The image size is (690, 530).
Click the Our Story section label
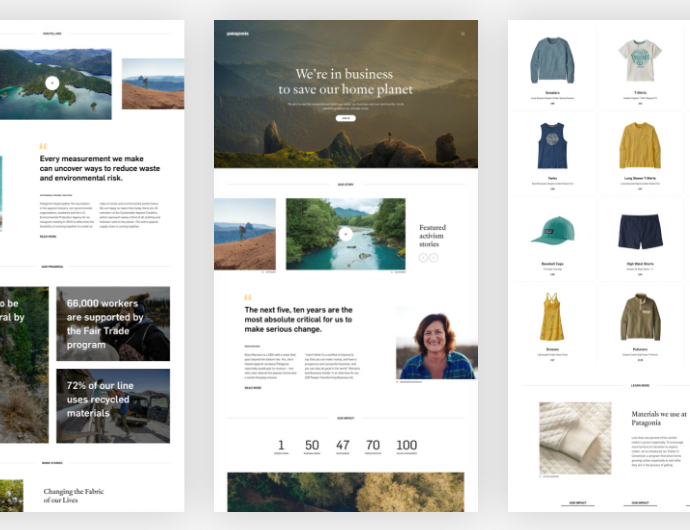345,184
